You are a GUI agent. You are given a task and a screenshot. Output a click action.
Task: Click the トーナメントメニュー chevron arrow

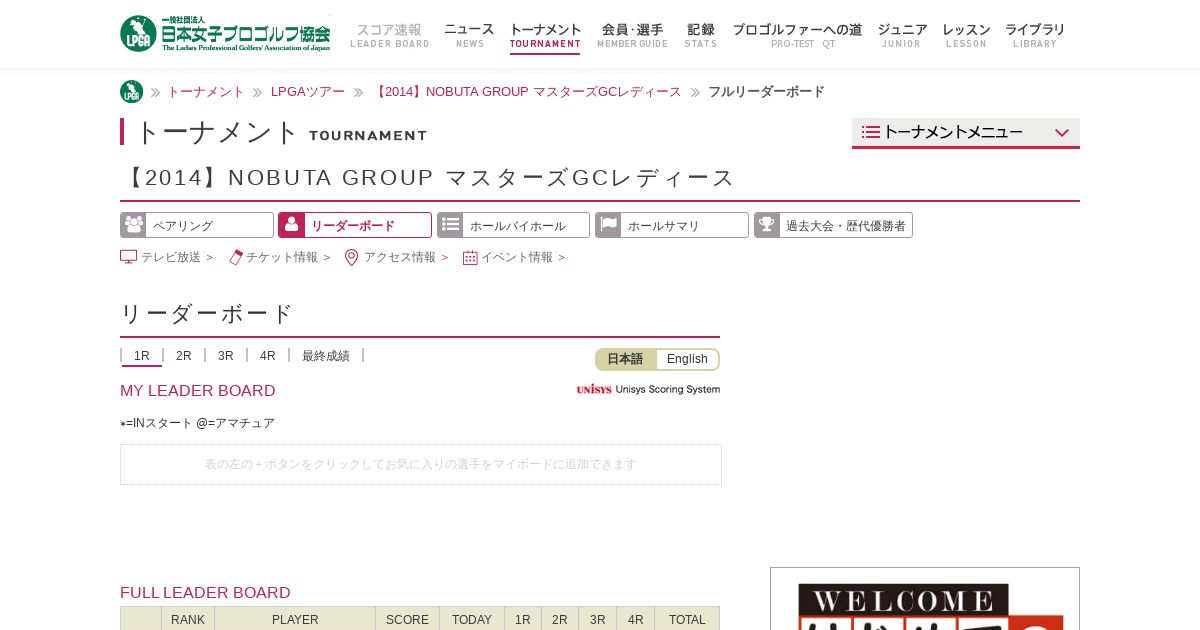click(x=1062, y=133)
